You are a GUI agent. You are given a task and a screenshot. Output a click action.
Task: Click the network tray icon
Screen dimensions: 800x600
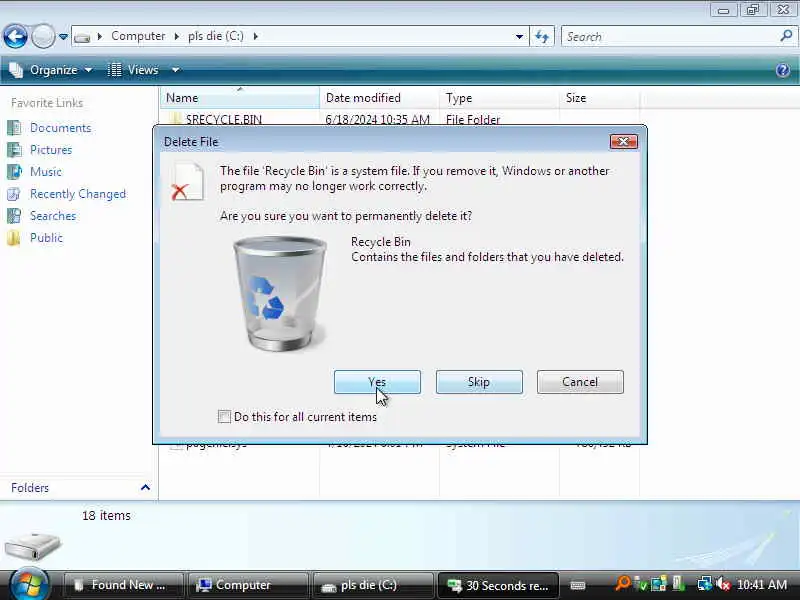705,584
